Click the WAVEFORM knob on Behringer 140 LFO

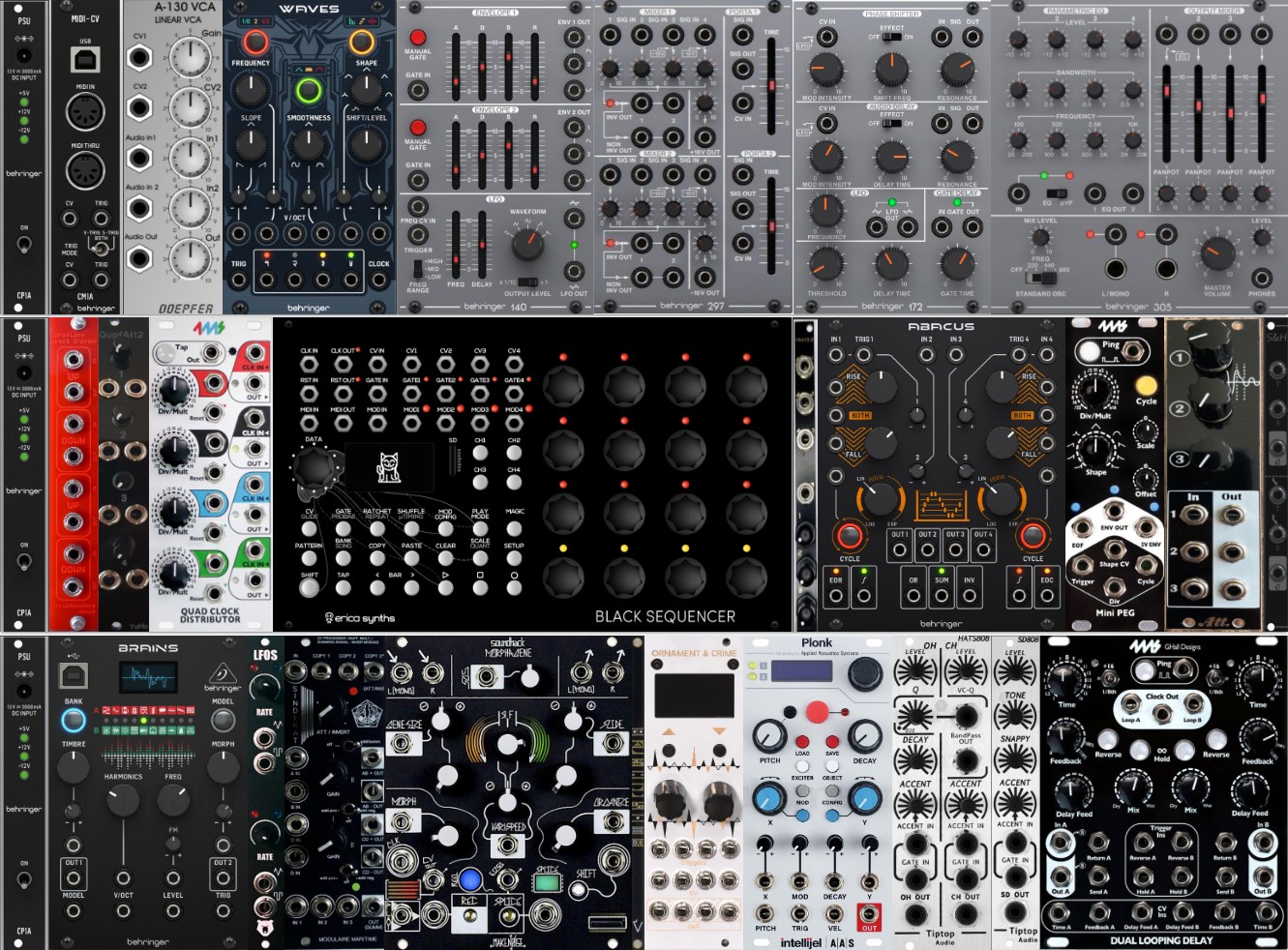[528, 244]
